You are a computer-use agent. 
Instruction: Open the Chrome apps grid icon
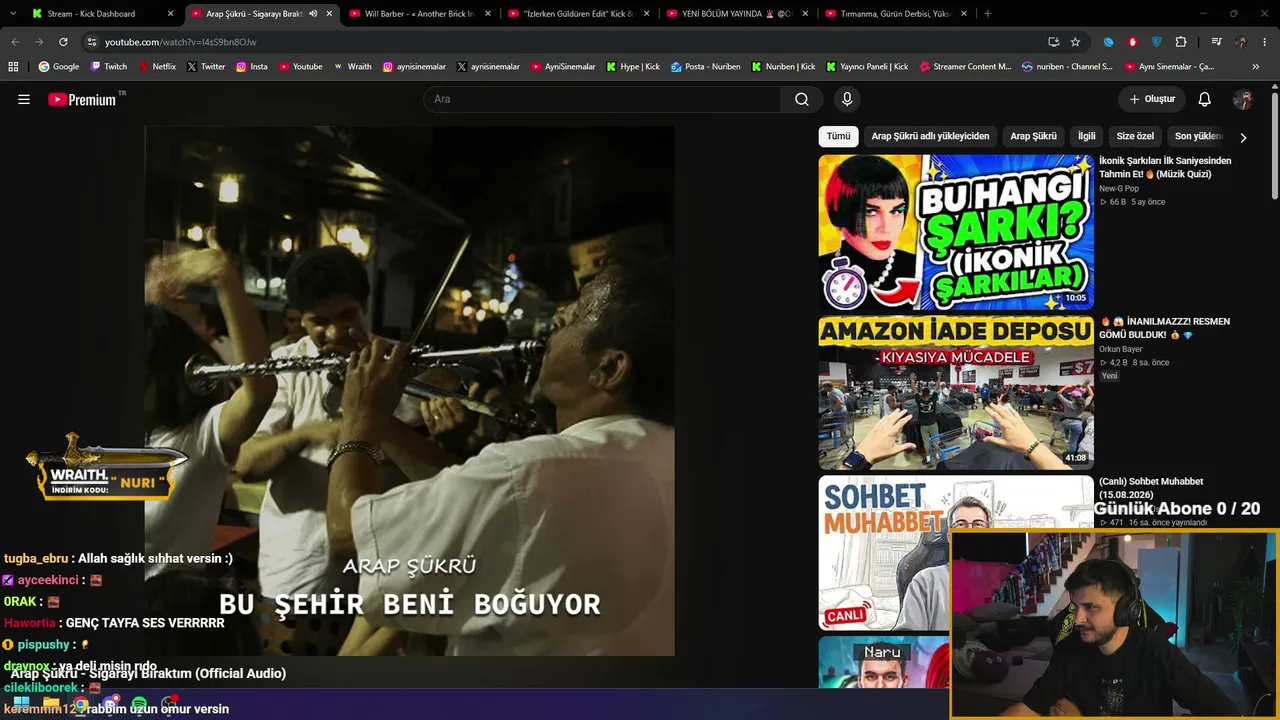13,67
